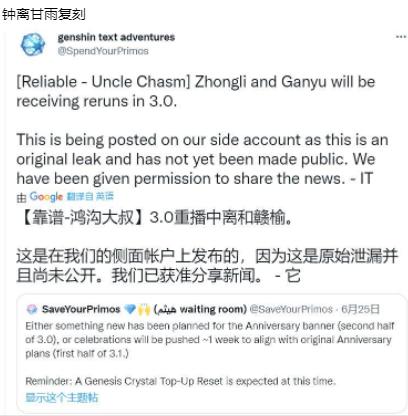The height and width of the screenshot is (416, 408).
Task: Click the Anniversary banner quoted tweet text
Action: [x=210, y=339]
